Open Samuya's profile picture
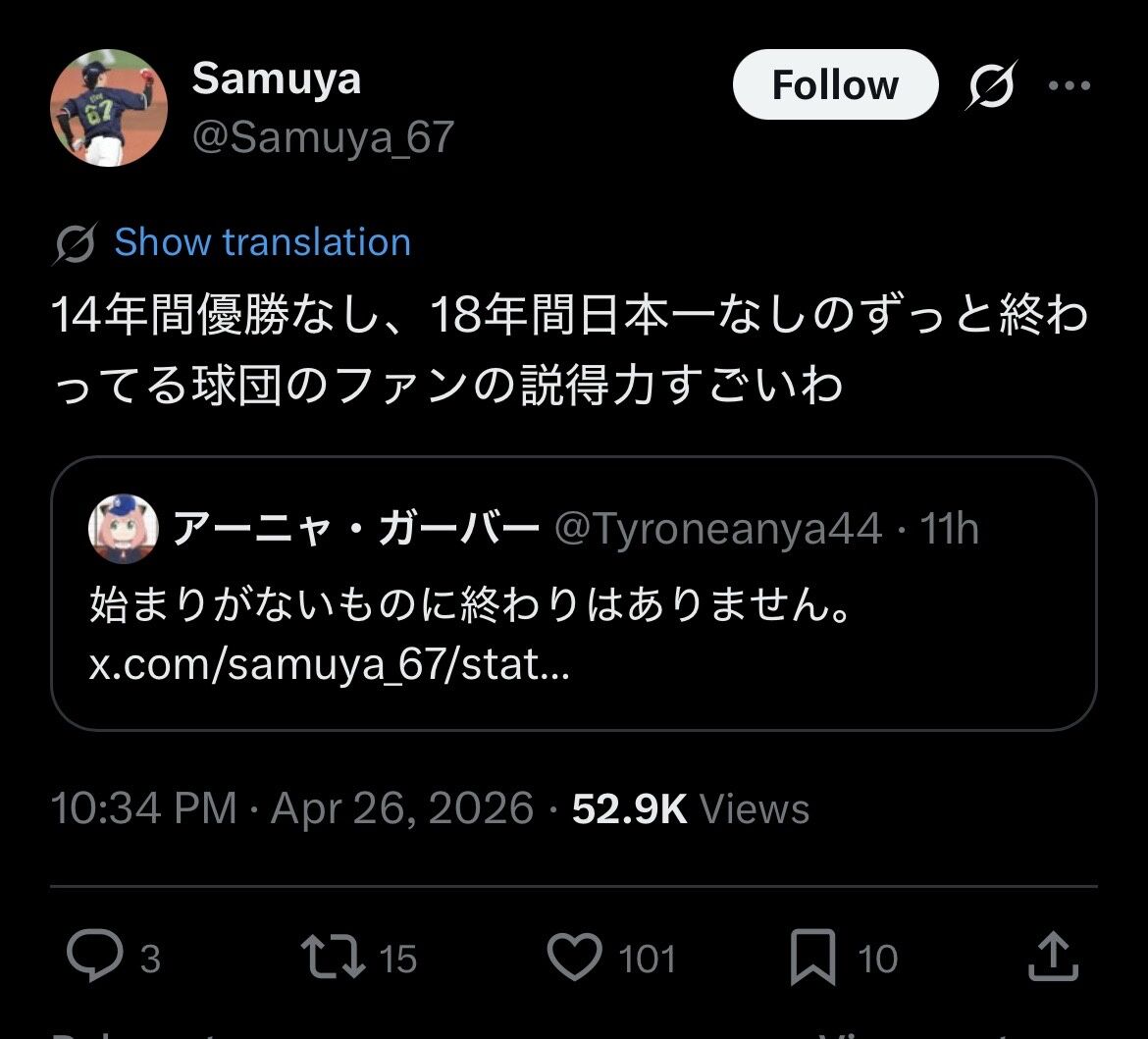Viewport: 1148px width, 1039px height. coord(109,108)
